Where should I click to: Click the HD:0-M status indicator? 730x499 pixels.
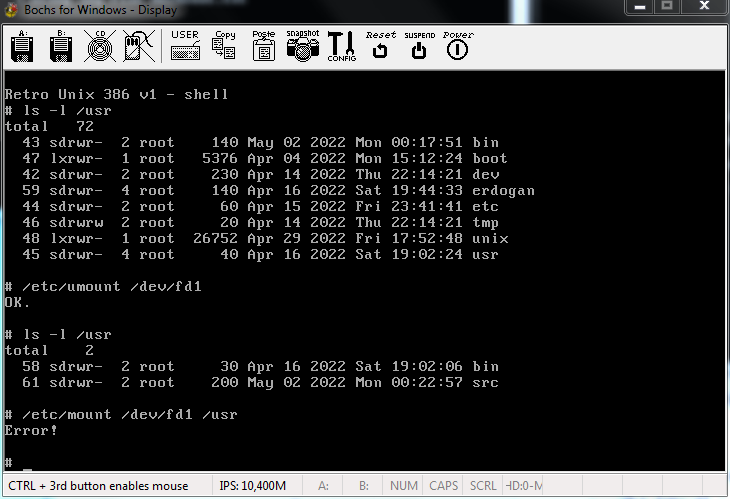click(x=524, y=486)
